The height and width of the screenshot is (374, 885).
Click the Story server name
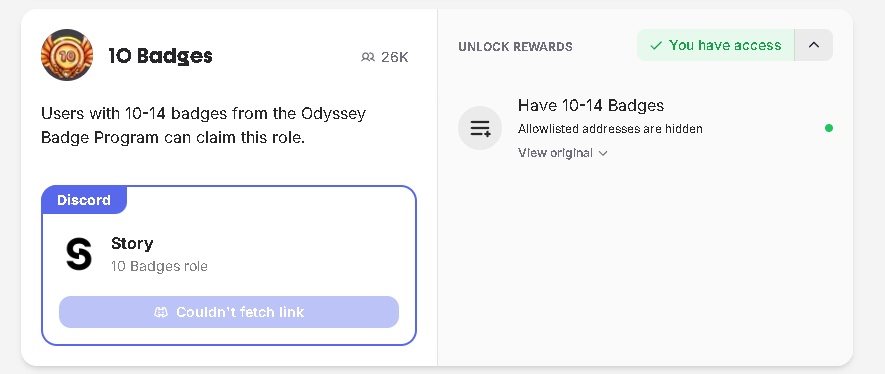click(132, 243)
